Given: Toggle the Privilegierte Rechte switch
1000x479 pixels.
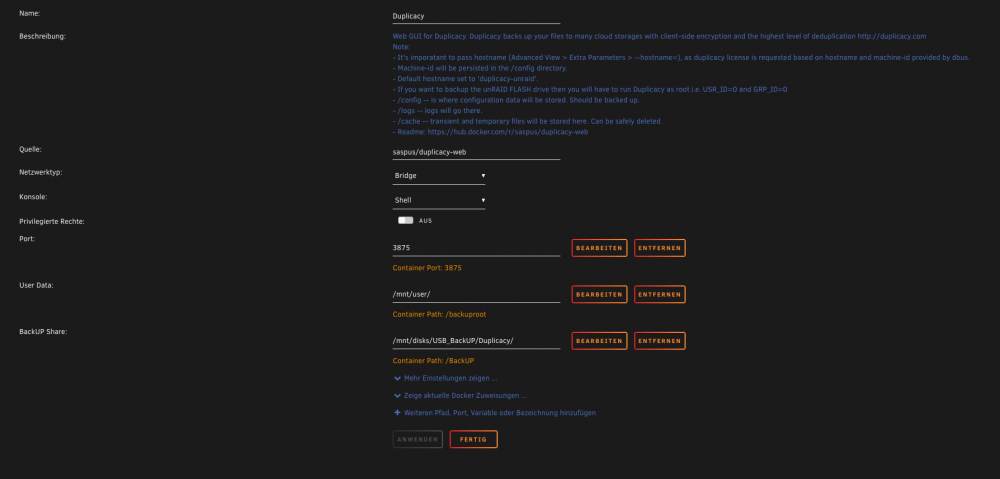Looking at the screenshot, I should pyautogui.click(x=406, y=220).
